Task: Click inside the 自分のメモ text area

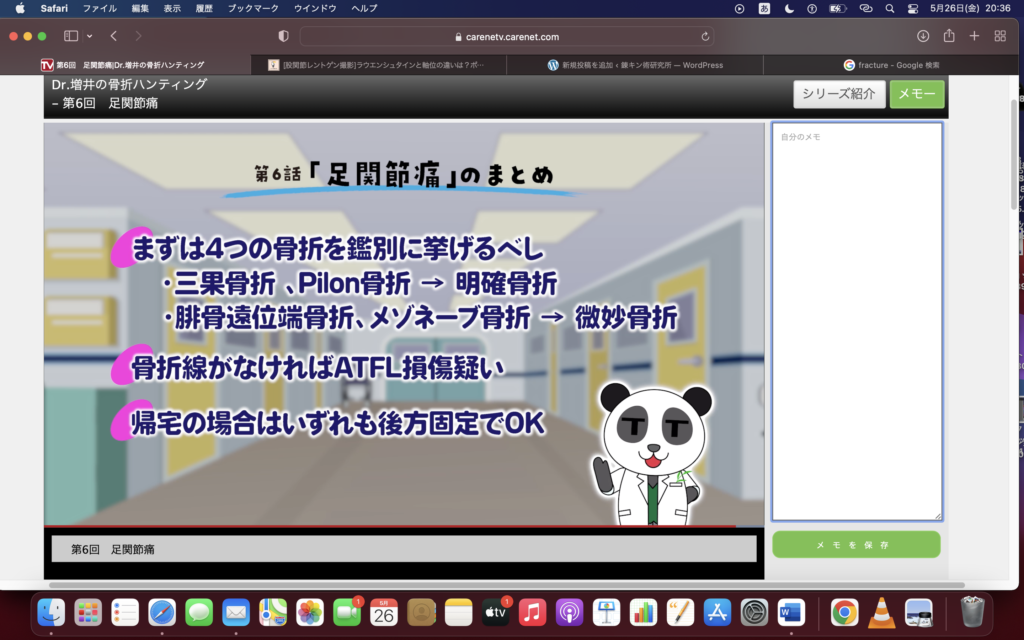Action: [x=856, y=320]
